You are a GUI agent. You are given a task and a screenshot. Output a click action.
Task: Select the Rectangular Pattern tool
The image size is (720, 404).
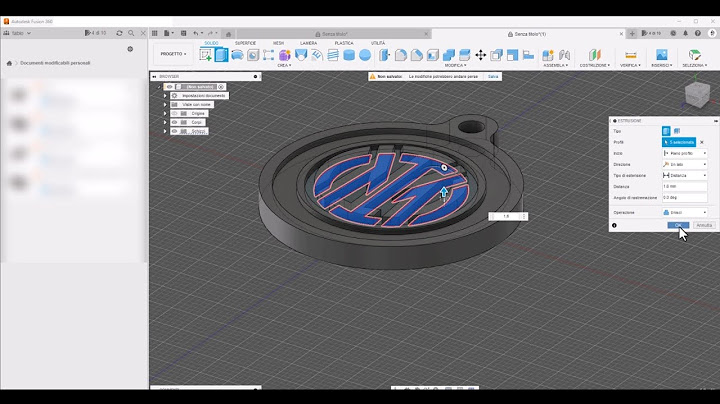click(269, 55)
